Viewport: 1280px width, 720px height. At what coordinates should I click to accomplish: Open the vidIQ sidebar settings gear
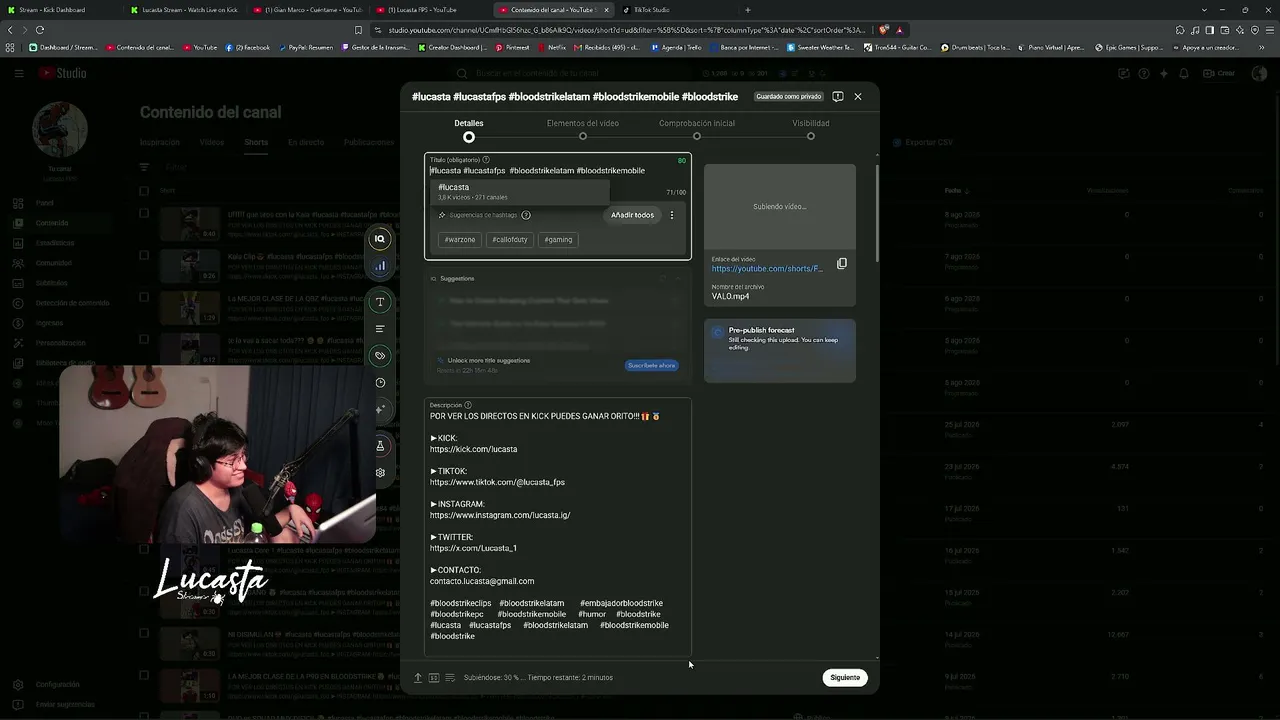click(x=380, y=473)
